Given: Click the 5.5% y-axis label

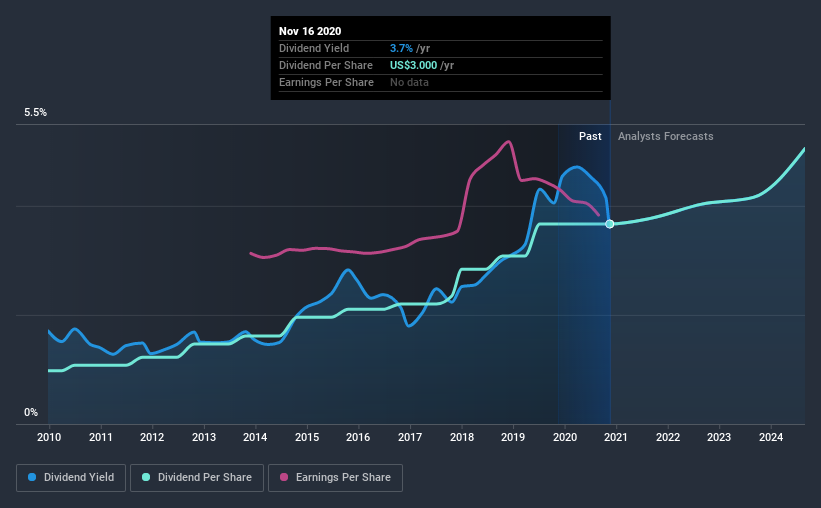Looking at the screenshot, I should (x=35, y=113).
